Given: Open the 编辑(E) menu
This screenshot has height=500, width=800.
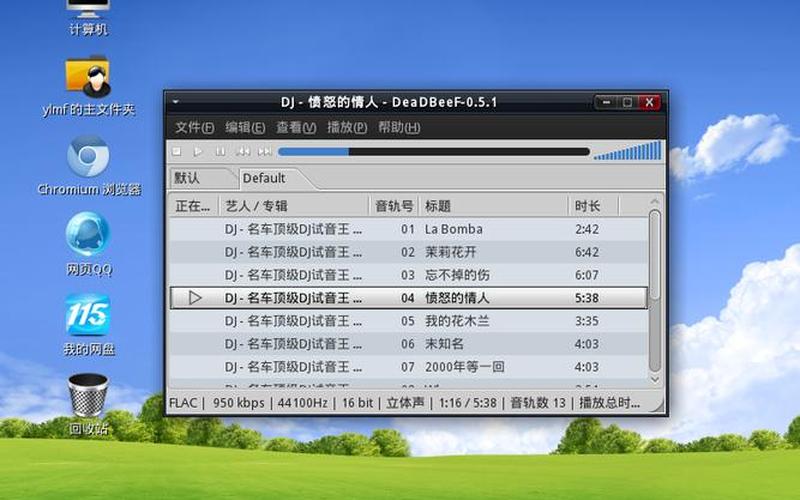Looking at the screenshot, I should pyautogui.click(x=245, y=128).
